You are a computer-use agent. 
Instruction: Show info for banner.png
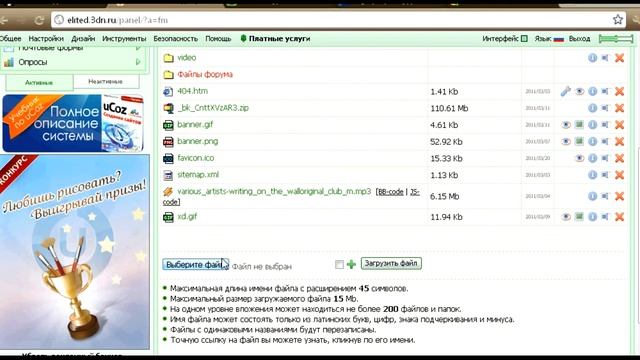[592, 142]
